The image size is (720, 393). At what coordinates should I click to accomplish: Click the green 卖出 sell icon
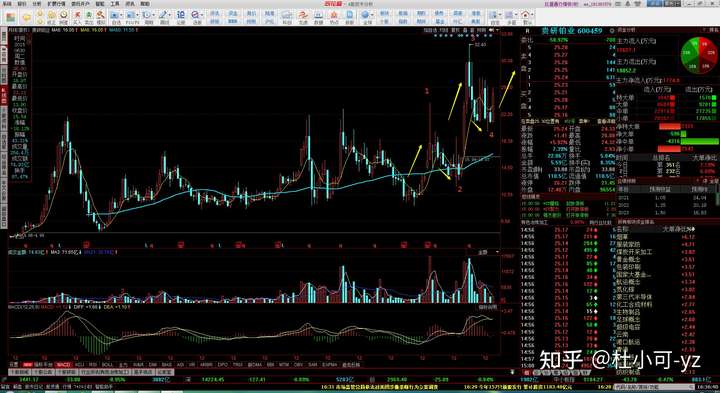pos(89,16)
